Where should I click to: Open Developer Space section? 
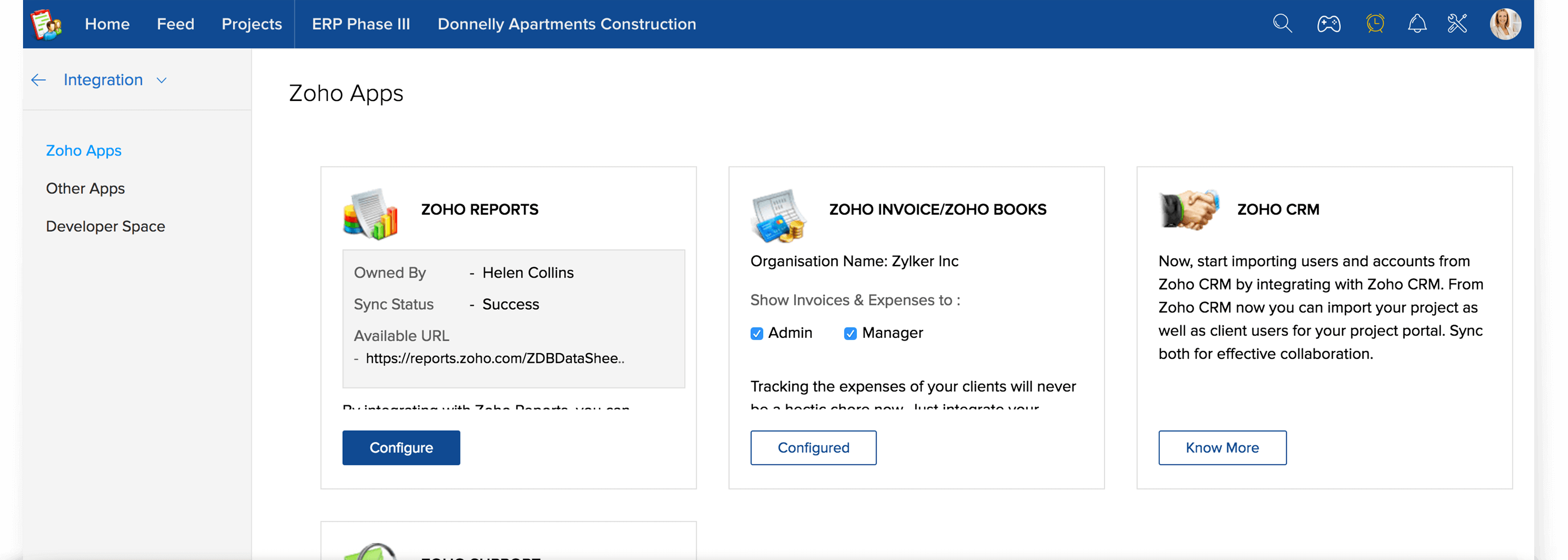105,226
